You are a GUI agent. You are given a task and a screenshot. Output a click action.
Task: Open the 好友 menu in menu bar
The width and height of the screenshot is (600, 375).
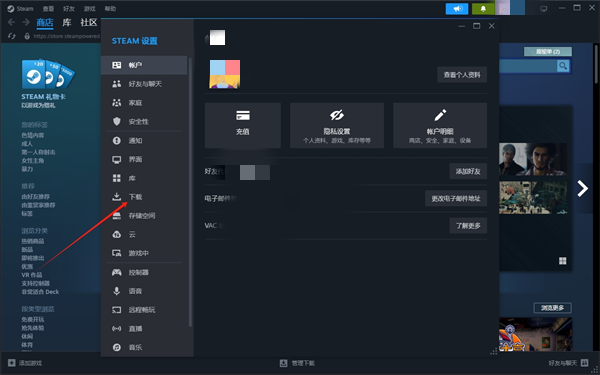[x=69, y=8]
